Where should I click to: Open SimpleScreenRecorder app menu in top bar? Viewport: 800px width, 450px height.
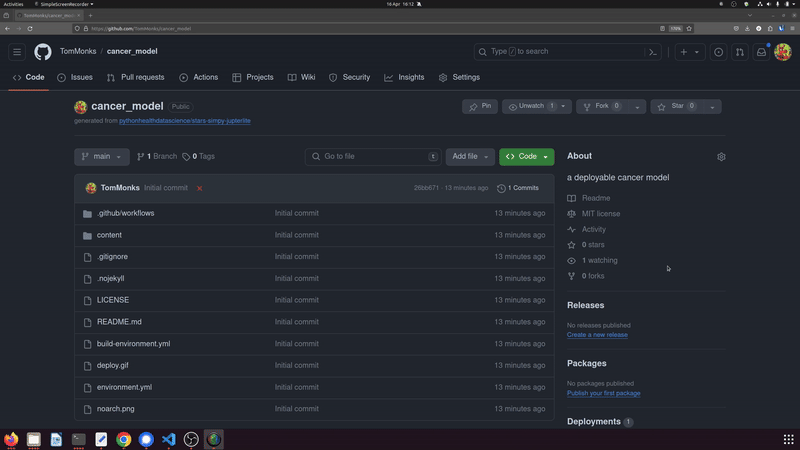64,4
